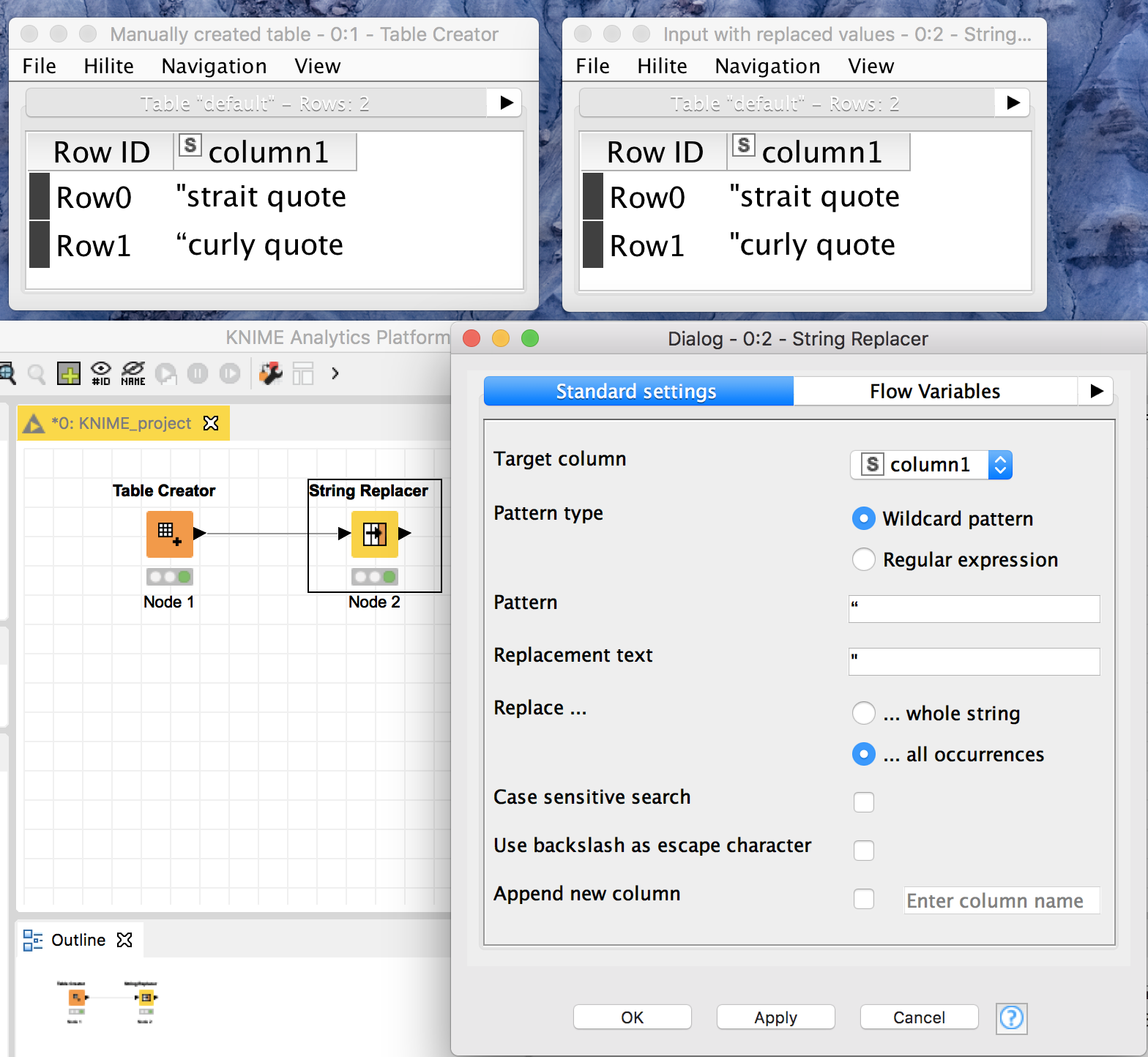
Task: Expand the toolbar overflow chevron
Action: tap(335, 374)
